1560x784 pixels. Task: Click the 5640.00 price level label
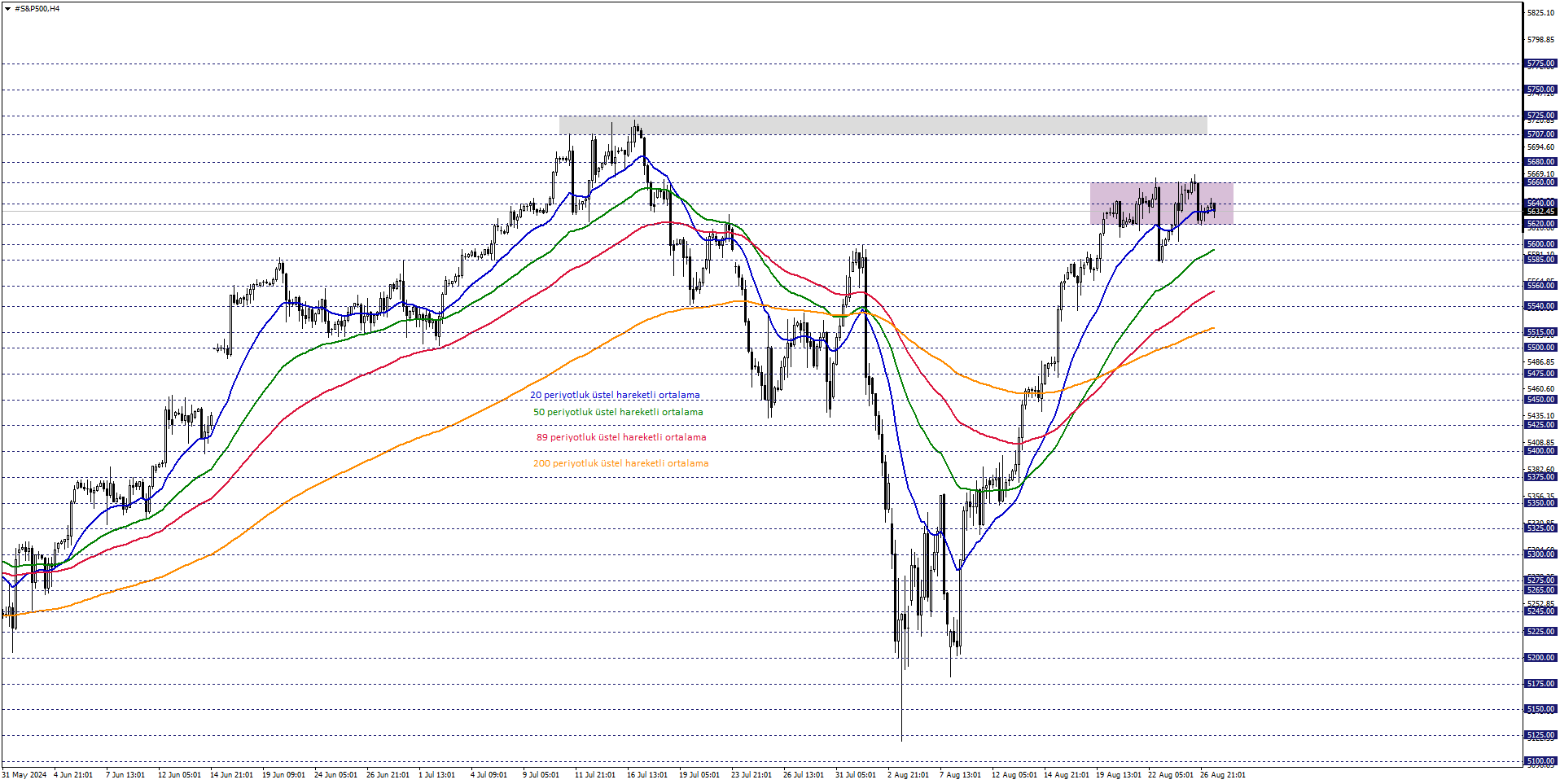(x=1540, y=204)
